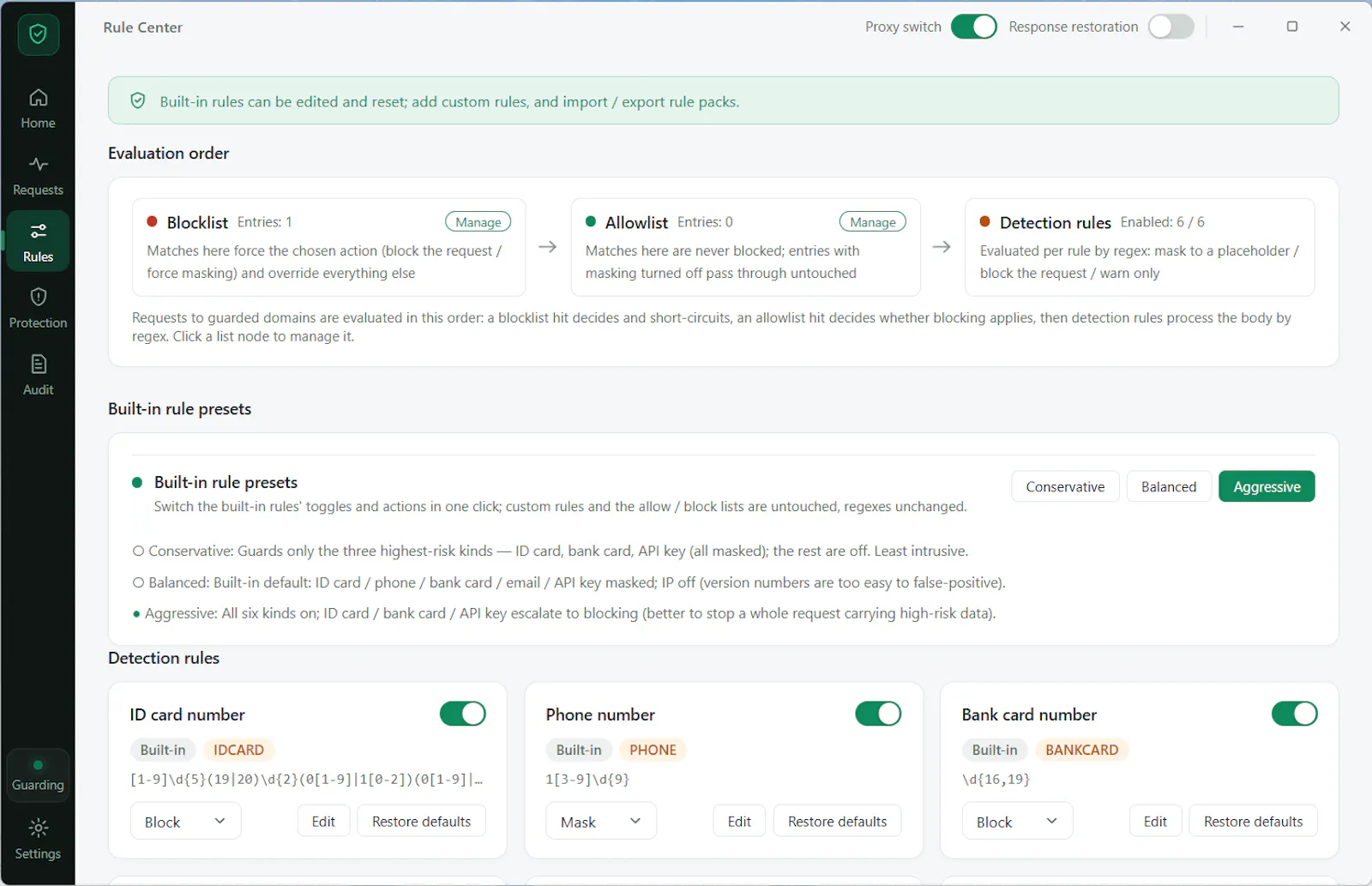
Task: Click the 'Detection rules' section heading
Action: [164, 658]
